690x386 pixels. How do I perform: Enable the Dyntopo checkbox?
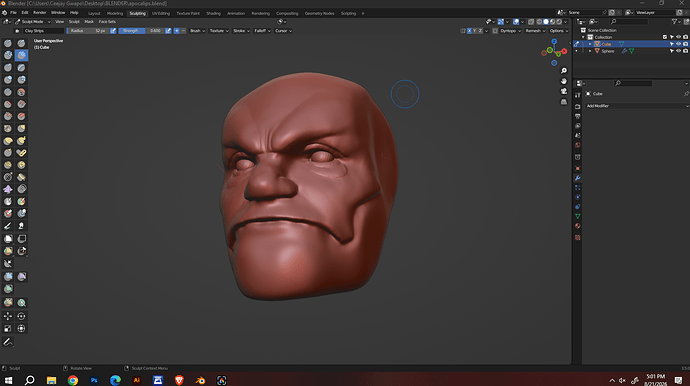[x=495, y=31]
